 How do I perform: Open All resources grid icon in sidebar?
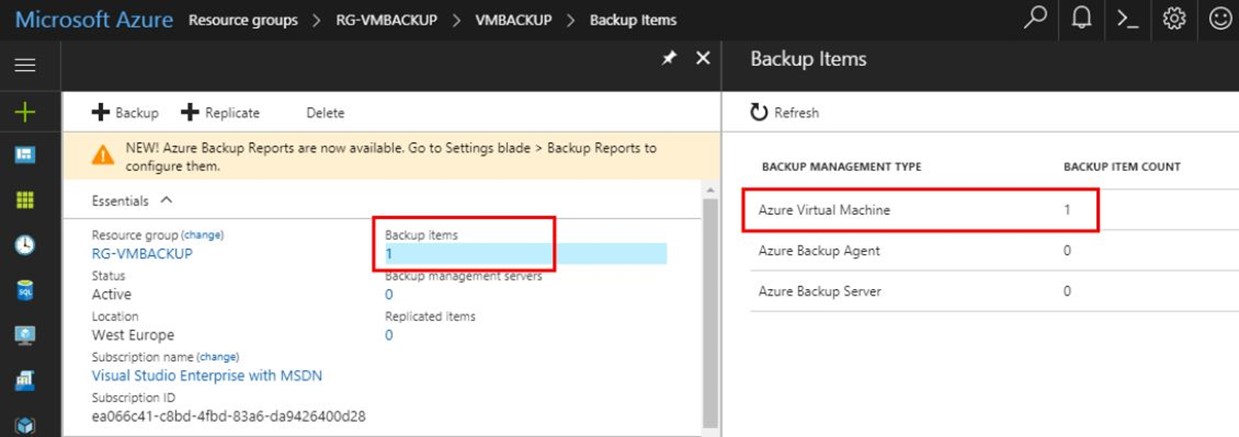point(25,200)
